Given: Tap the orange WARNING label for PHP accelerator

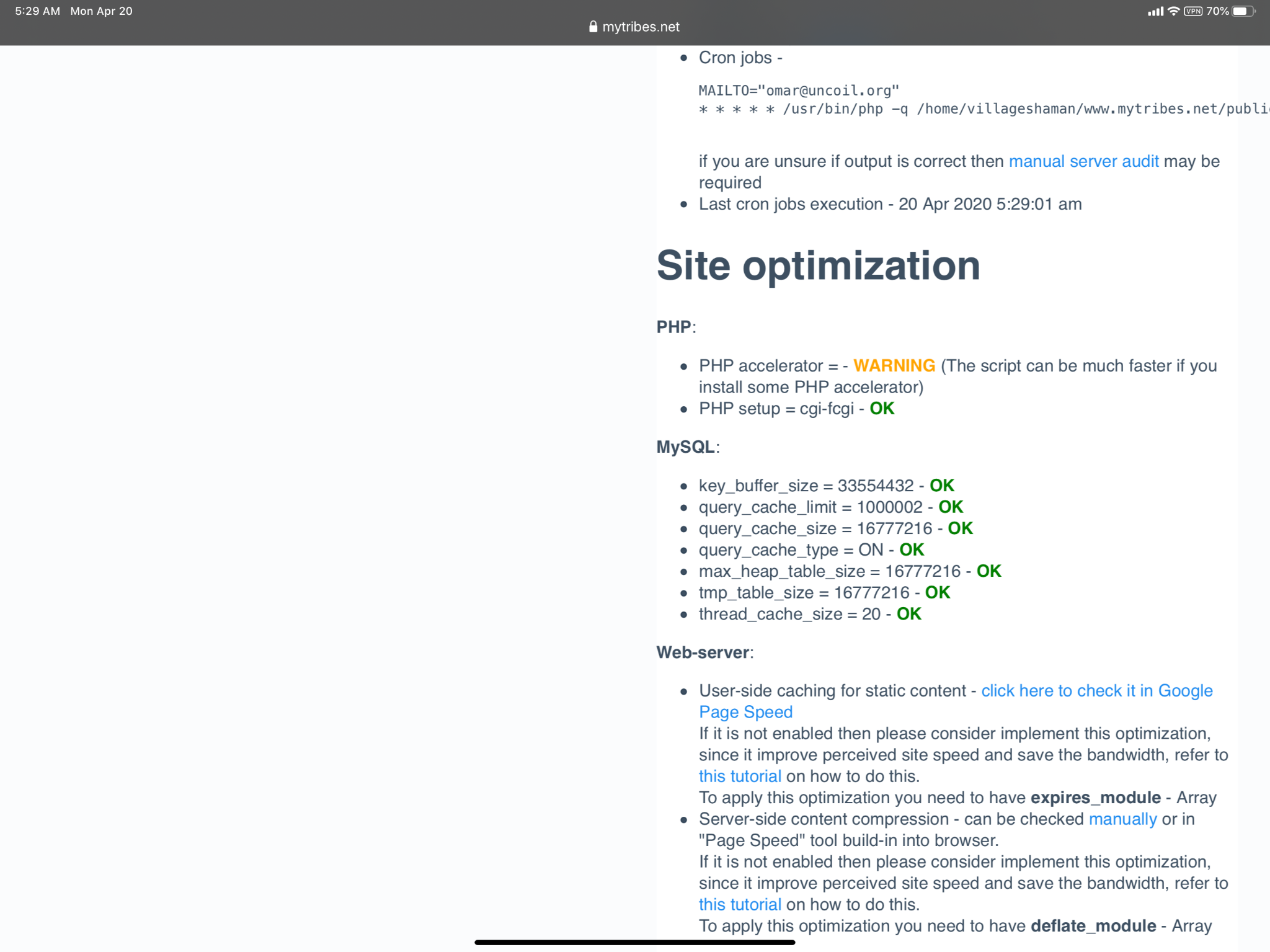Looking at the screenshot, I should 894,366.
